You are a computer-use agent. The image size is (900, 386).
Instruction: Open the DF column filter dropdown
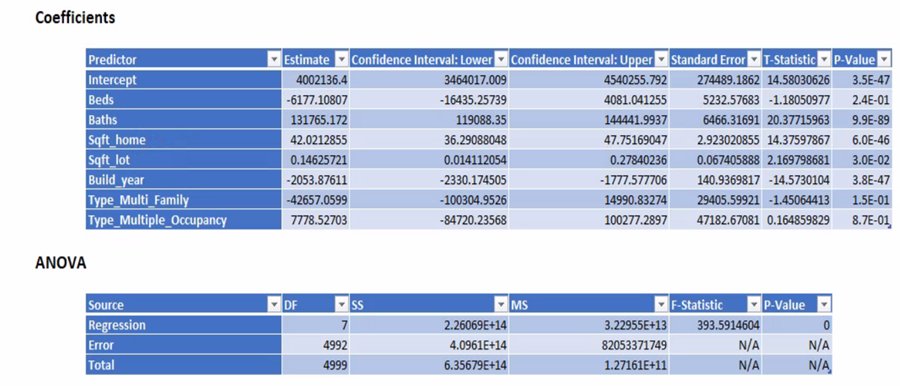click(x=341, y=306)
